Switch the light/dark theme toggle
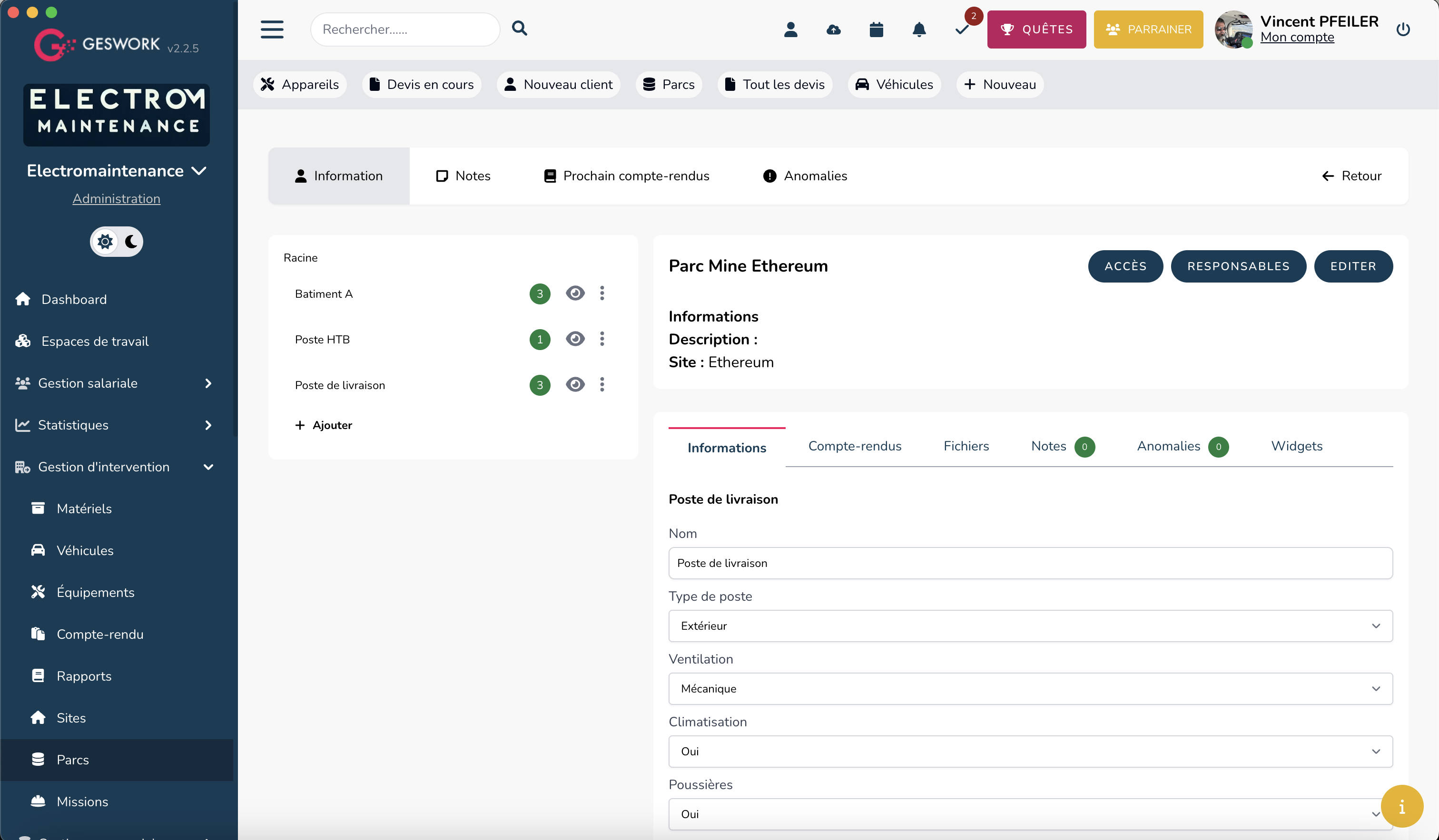The height and width of the screenshot is (840, 1439). [117, 241]
